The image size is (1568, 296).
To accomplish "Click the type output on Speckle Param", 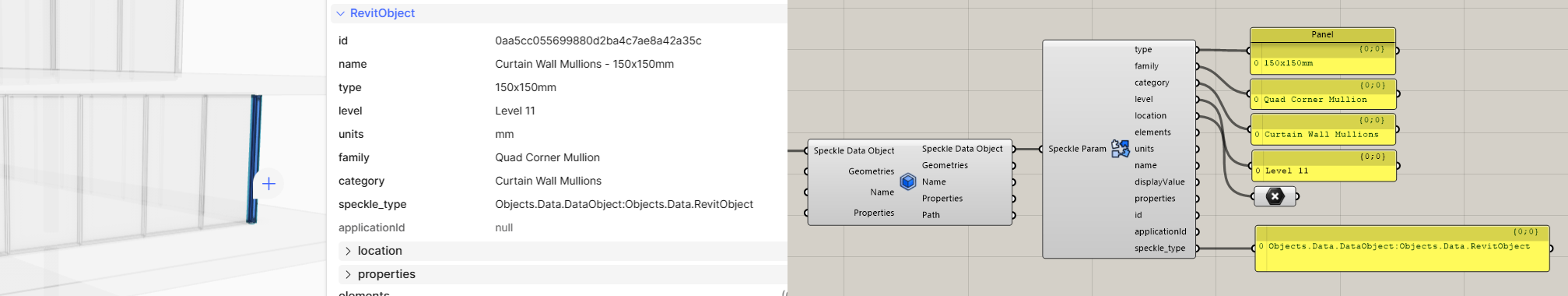I will (1142, 49).
